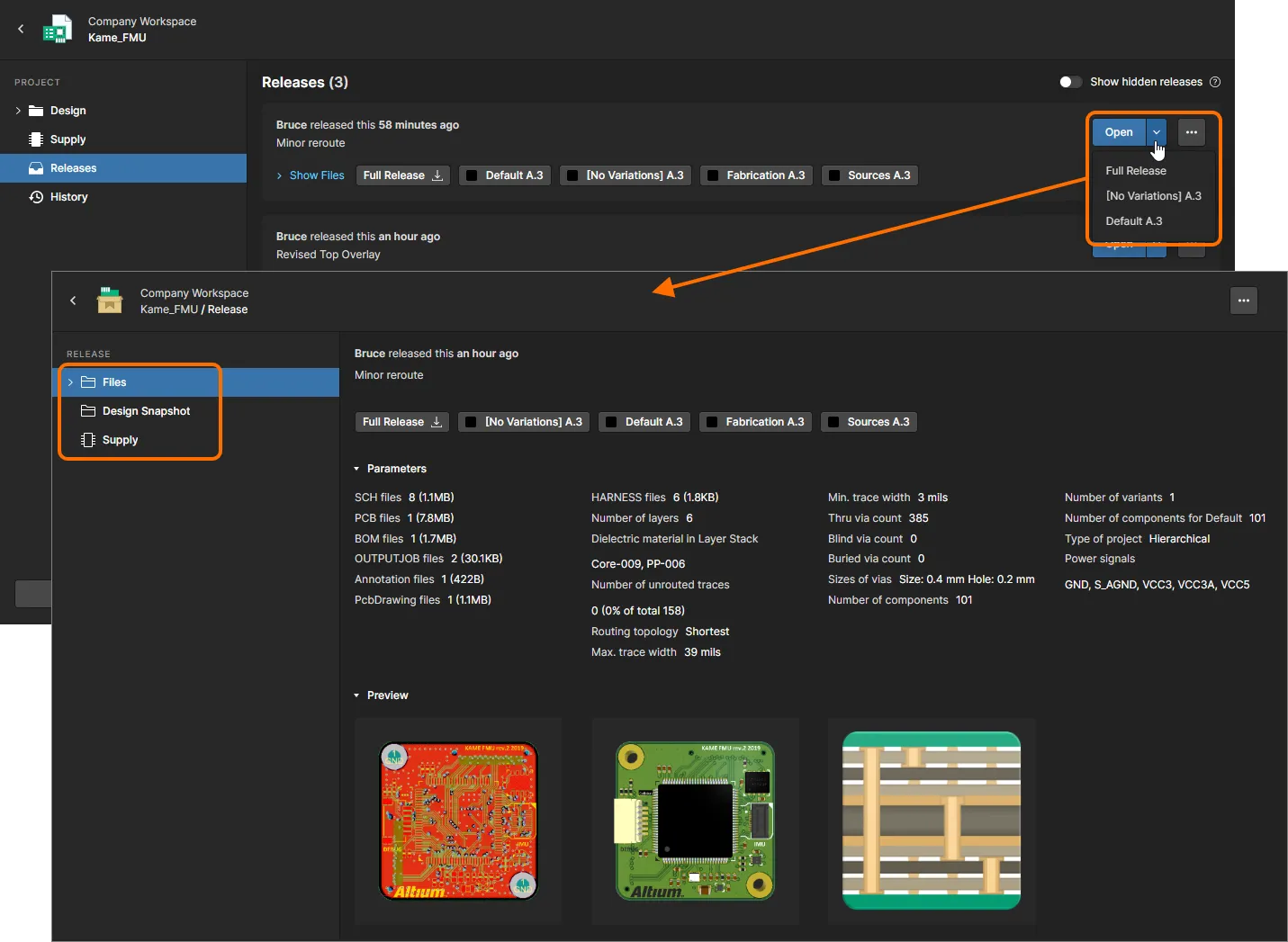The image size is (1288, 942).
Task: Click the Open button for Minor reroute release
Action: tap(1119, 132)
